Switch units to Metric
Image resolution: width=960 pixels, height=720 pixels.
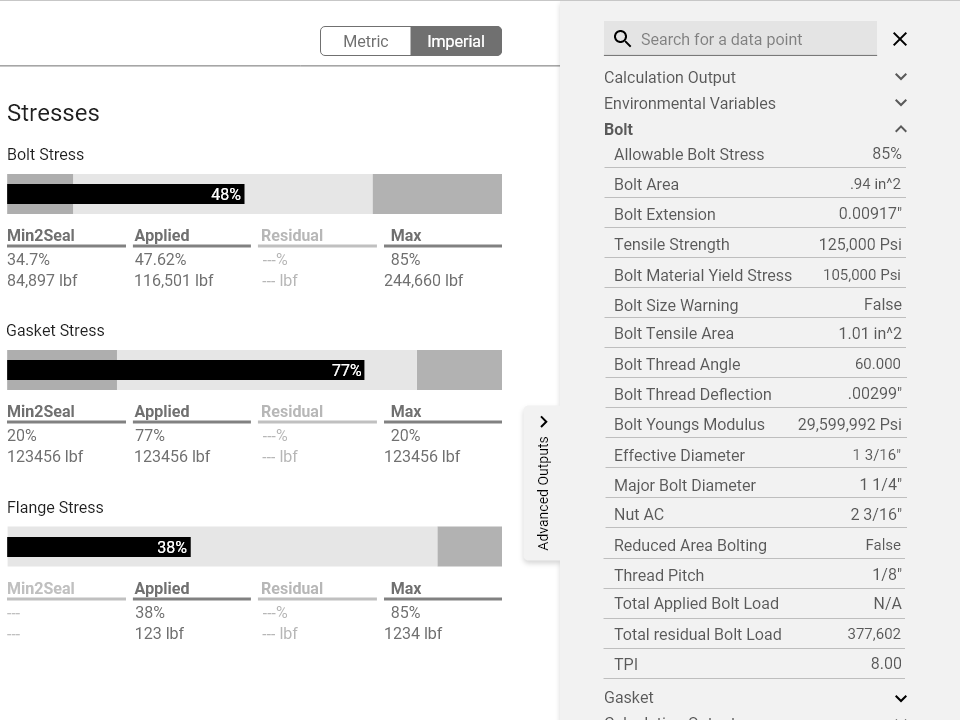366,41
